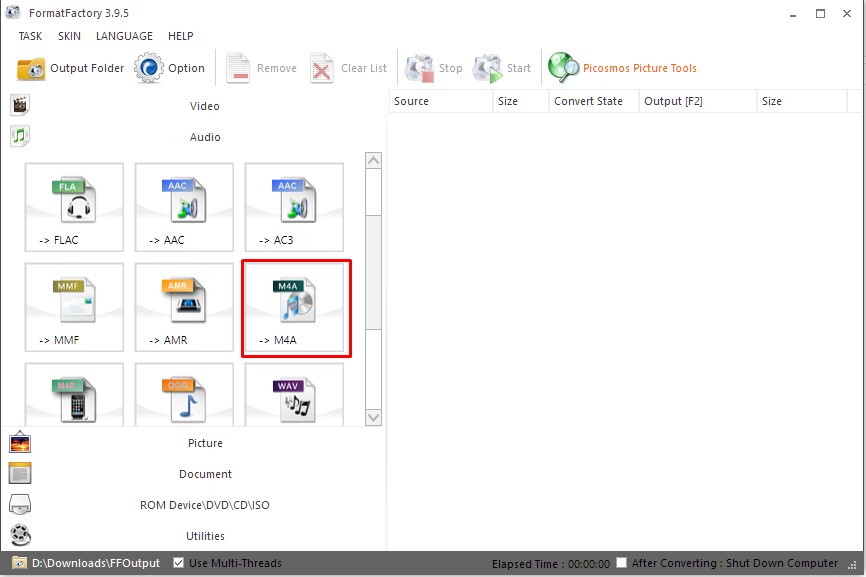The image size is (866, 577).
Task: Enable After Converting Shut Down Computer
Action: [x=621, y=563]
